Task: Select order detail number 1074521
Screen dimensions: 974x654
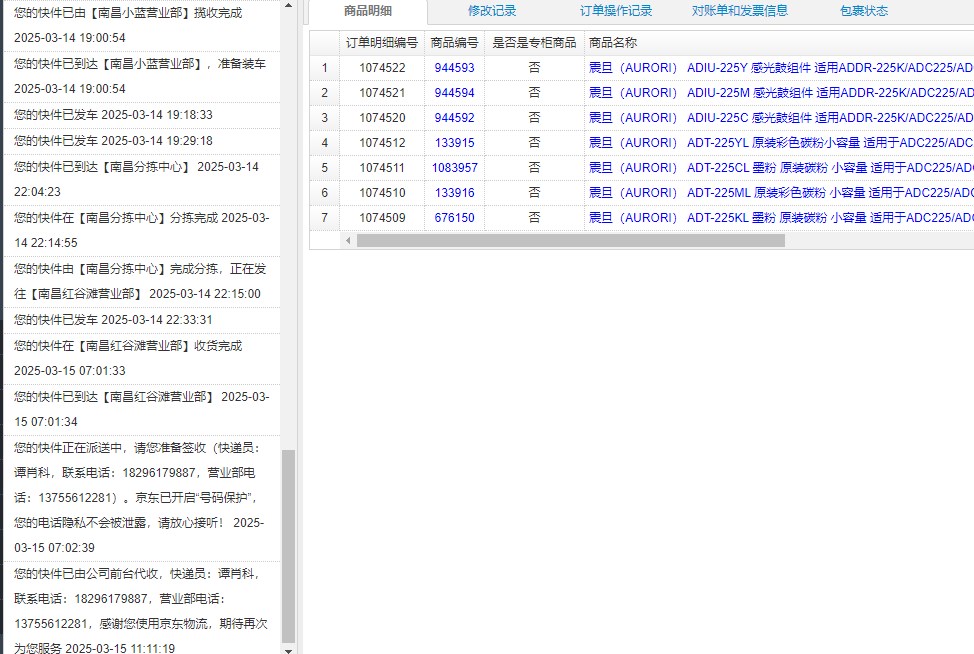Action: (382, 93)
